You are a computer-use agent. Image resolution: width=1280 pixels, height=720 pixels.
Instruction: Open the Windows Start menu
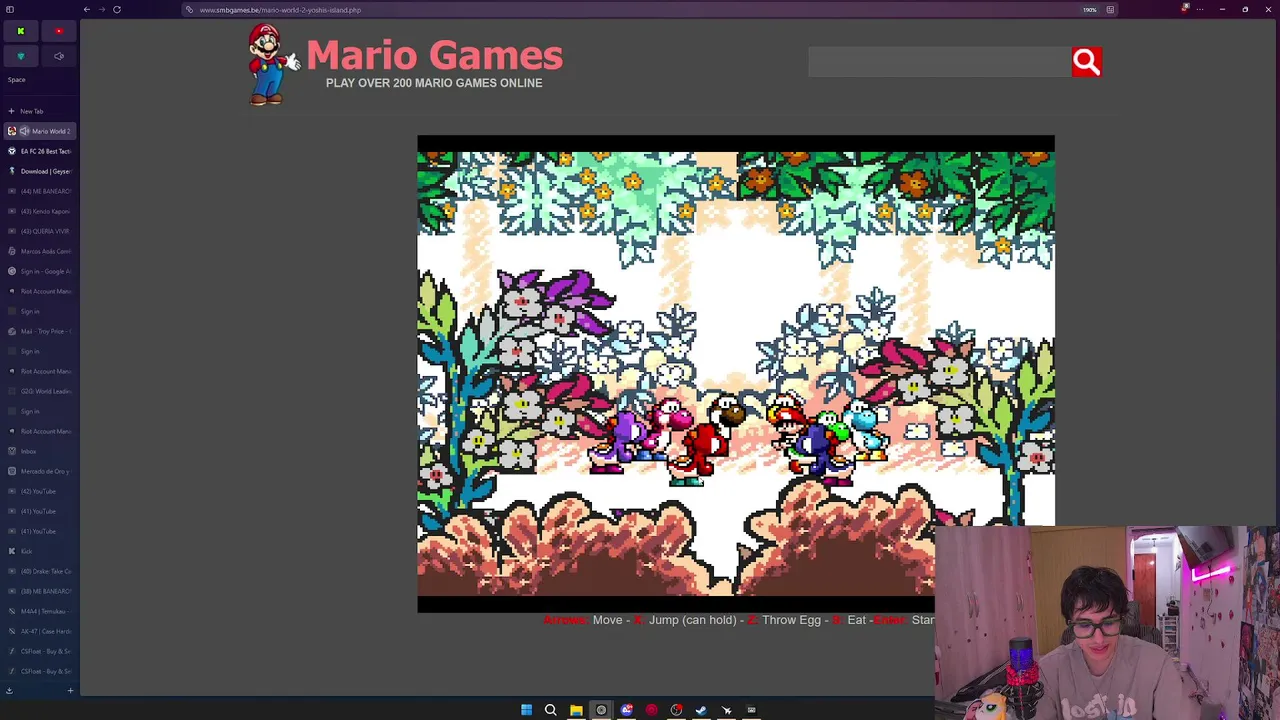click(526, 710)
